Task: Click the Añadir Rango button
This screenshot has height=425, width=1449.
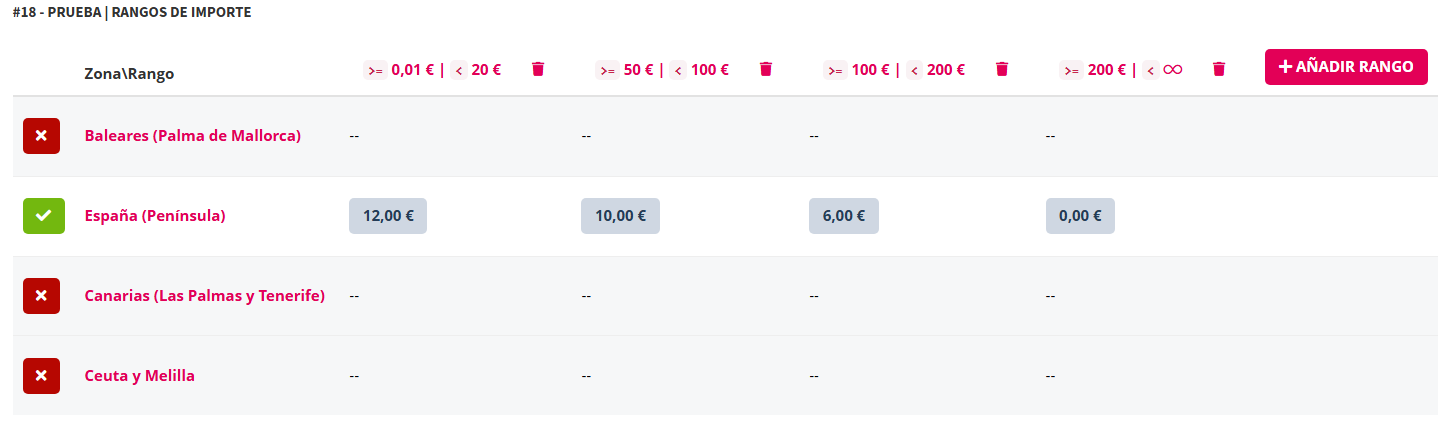Action: point(1345,67)
